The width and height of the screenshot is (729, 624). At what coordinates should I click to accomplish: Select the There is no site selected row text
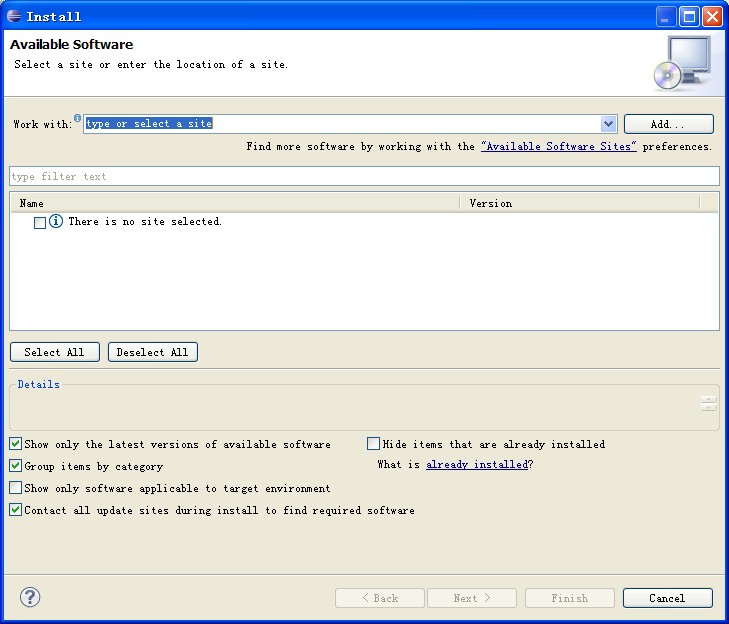tap(145, 221)
